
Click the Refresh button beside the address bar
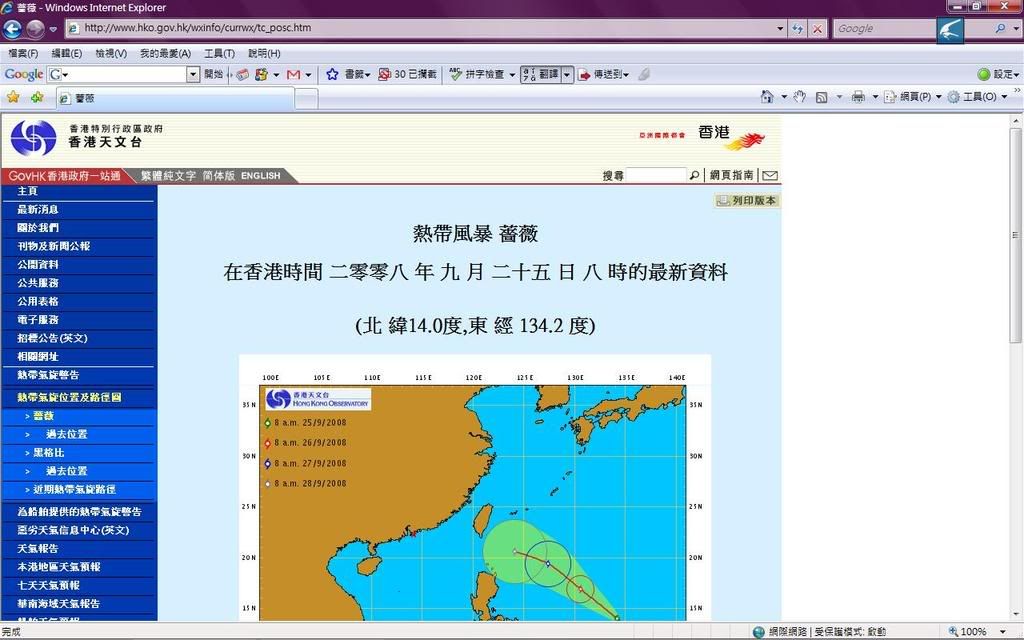797,28
